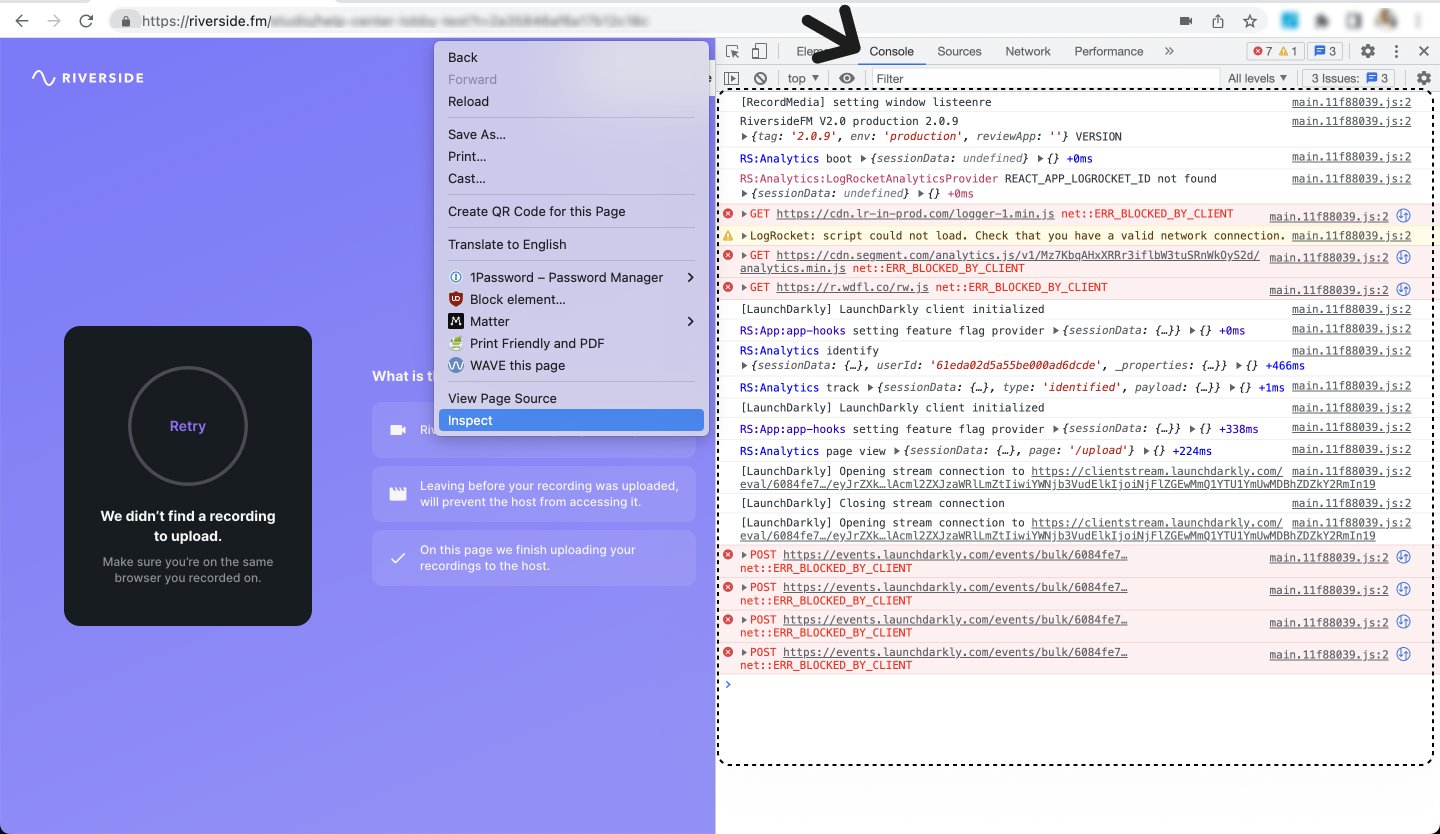
Task: Bookmark page with the star icon
Action: (1250, 21)
